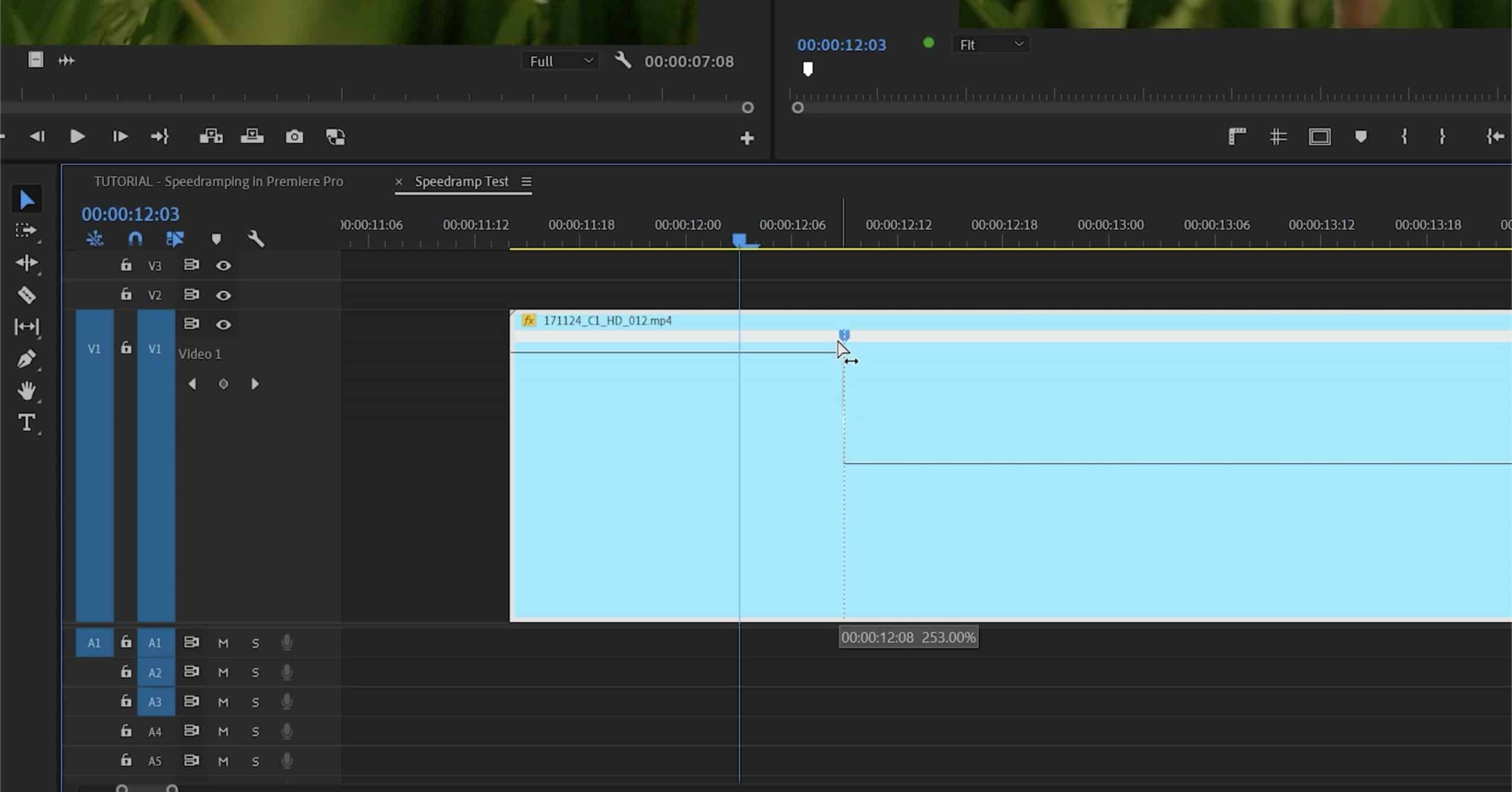The height and width of the screenshot is (792, 1512).
Task: Open Program Monitor Fit zoom dropdown
Action: (x=991, y=44)
